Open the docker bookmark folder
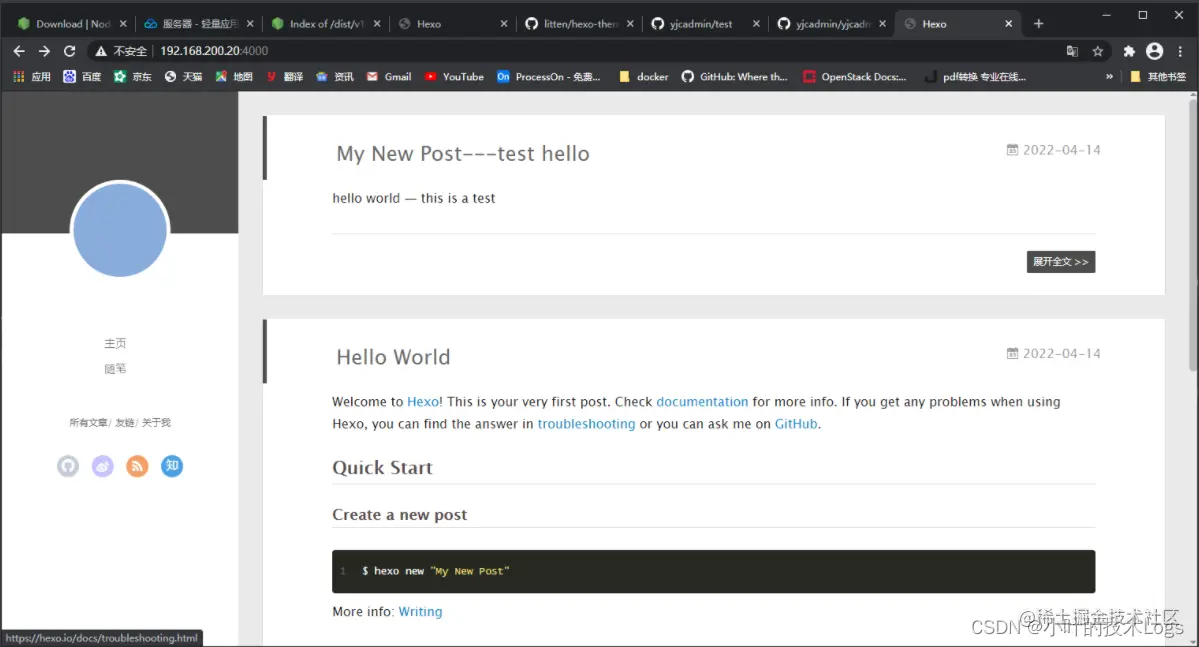Screen dimensions: 1199x647 (x=644, y=76)
